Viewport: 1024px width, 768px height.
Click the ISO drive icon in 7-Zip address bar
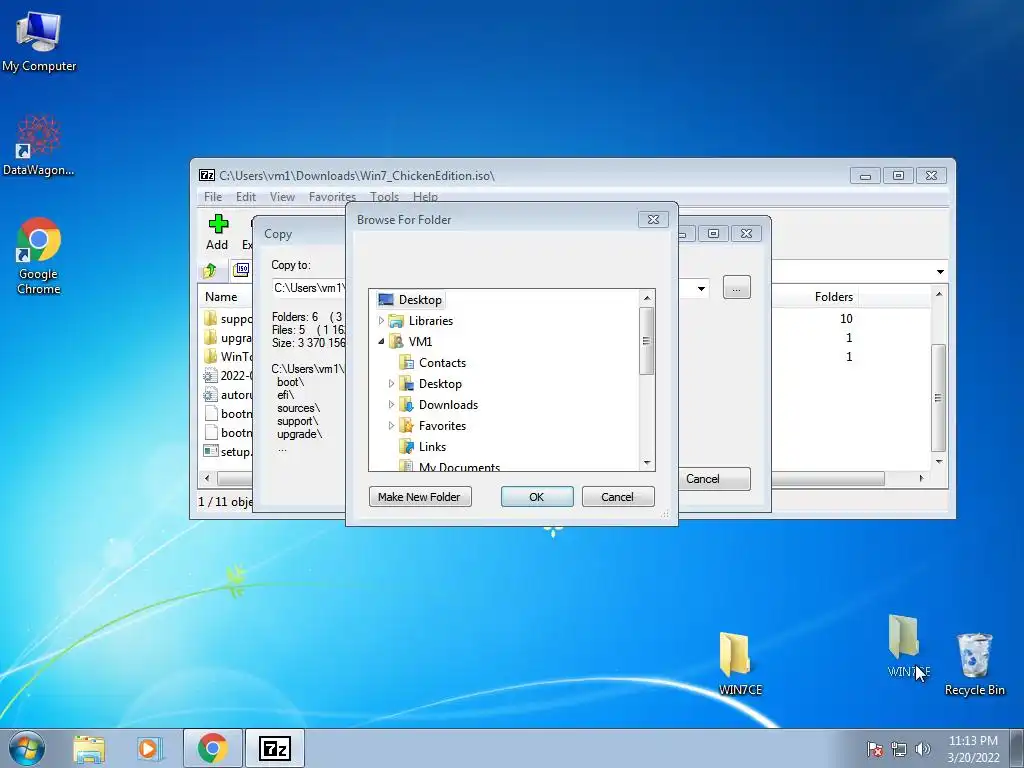click(241, 270)
